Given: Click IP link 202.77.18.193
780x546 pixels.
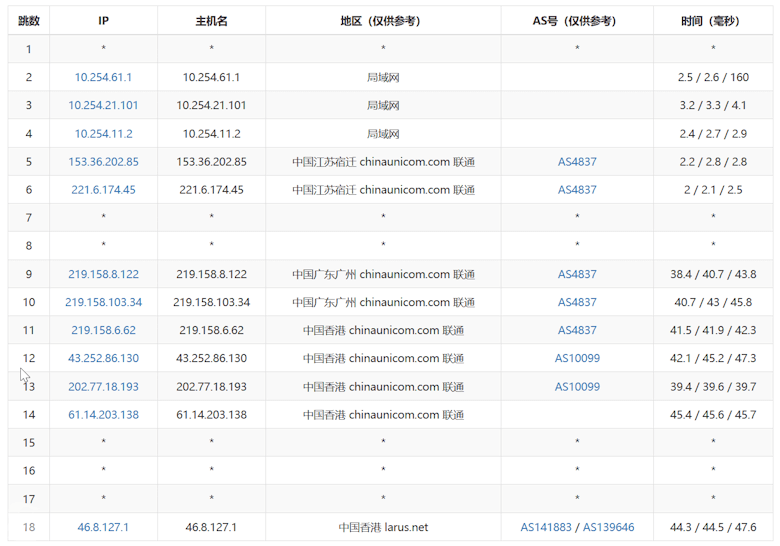Looking at the screenshot, I should click(x=103, y=386).
